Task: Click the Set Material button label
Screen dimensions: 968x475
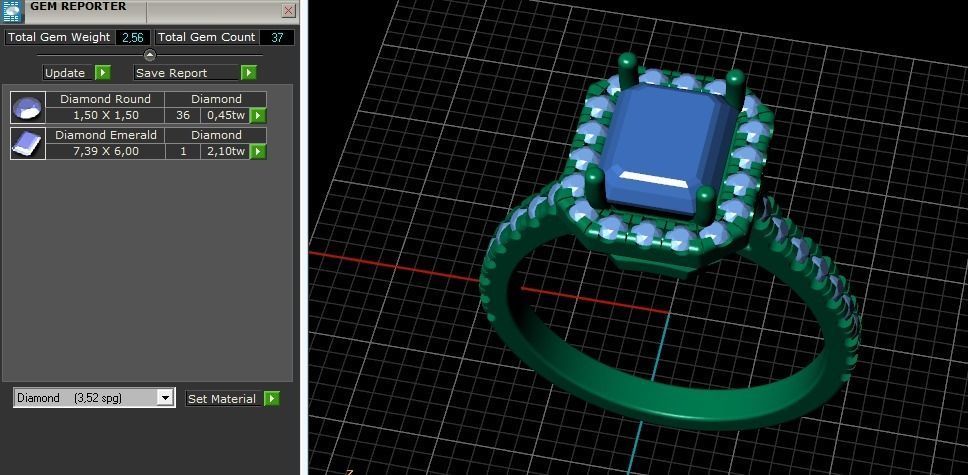Action: click(x=224, y=399)
